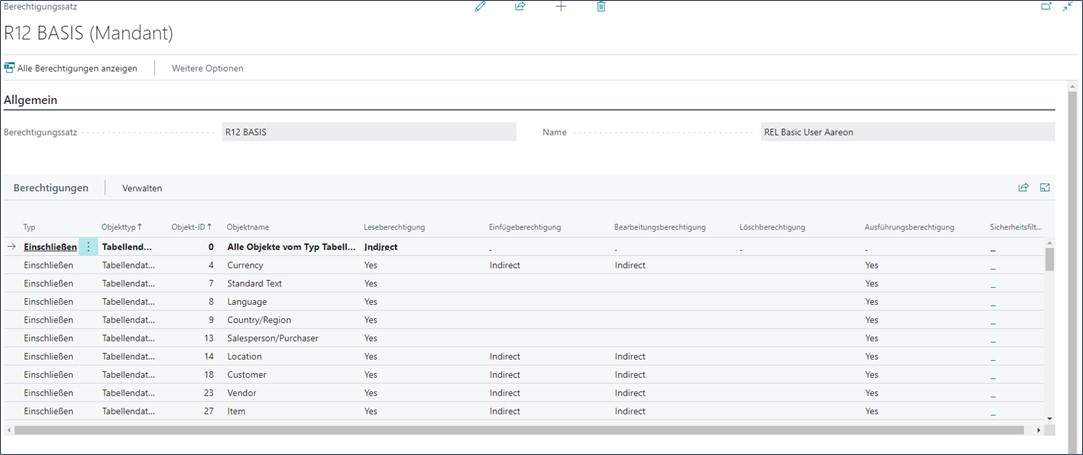Open row options three-dot menu
Viewport: 1083px width, 455px height.
click(88, 246)
